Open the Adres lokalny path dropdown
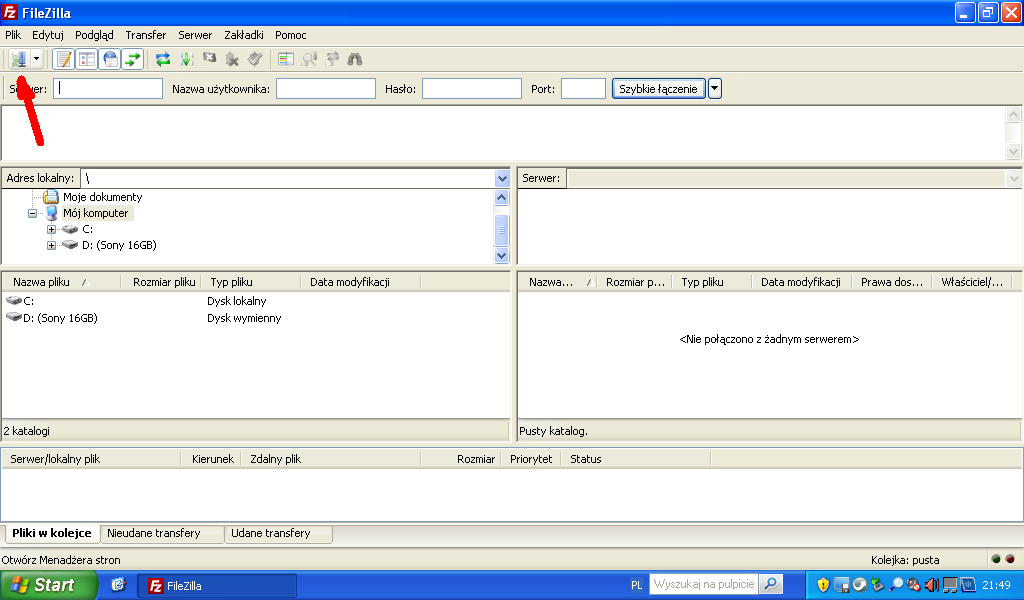 [x=502, y=178]
